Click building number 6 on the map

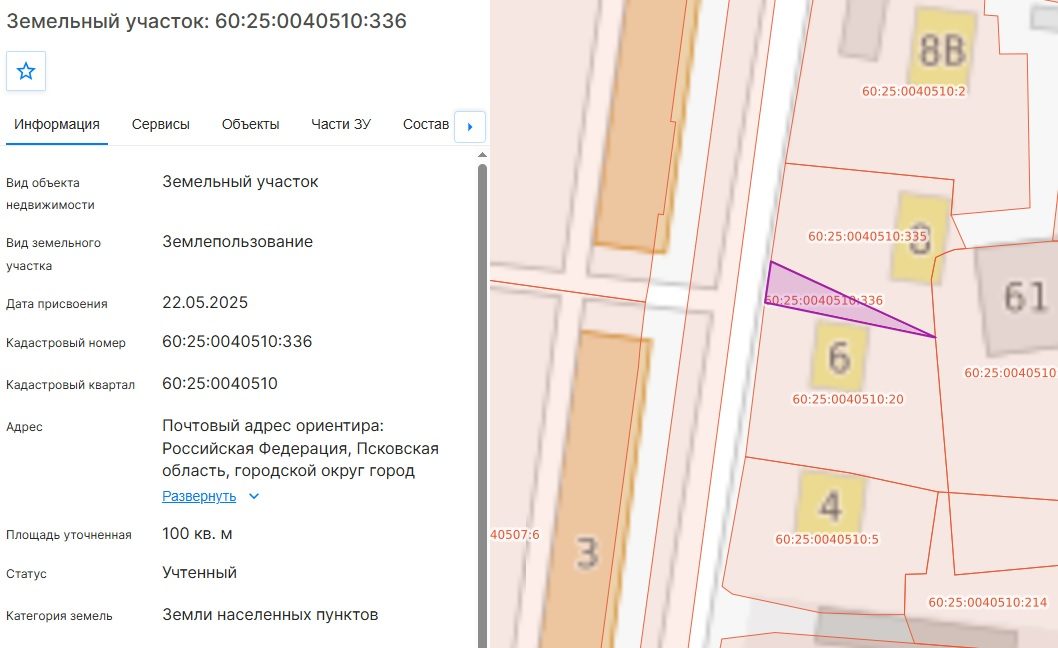coord(839,356)
